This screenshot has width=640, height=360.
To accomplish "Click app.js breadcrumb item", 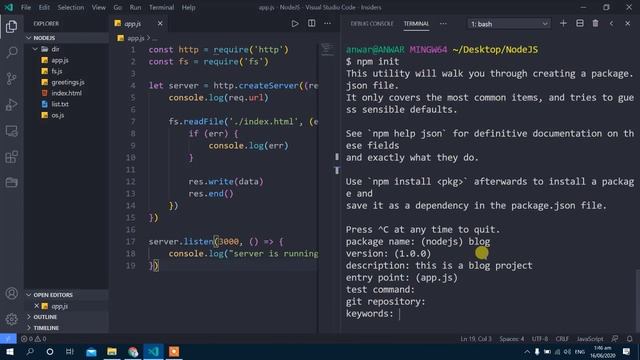I will [135, 38].
